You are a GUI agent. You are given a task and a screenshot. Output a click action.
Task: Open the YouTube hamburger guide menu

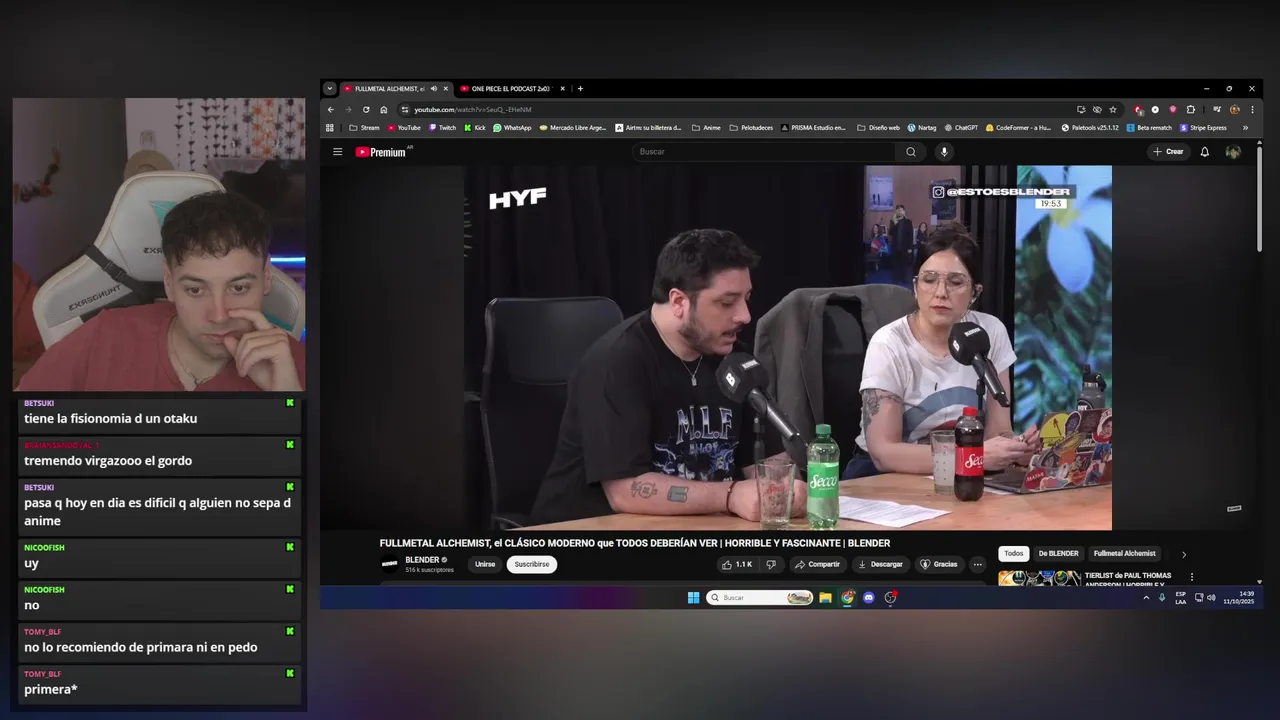point(337,152)
